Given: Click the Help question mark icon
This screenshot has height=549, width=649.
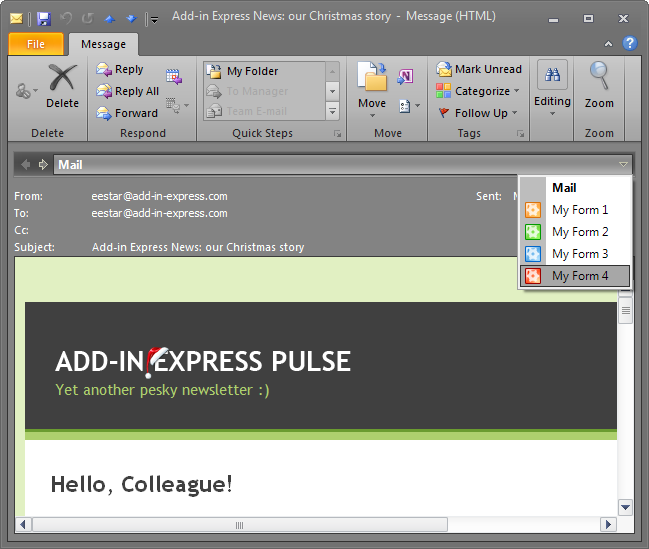Looking at the screenshot, I should tap(630, 43).
